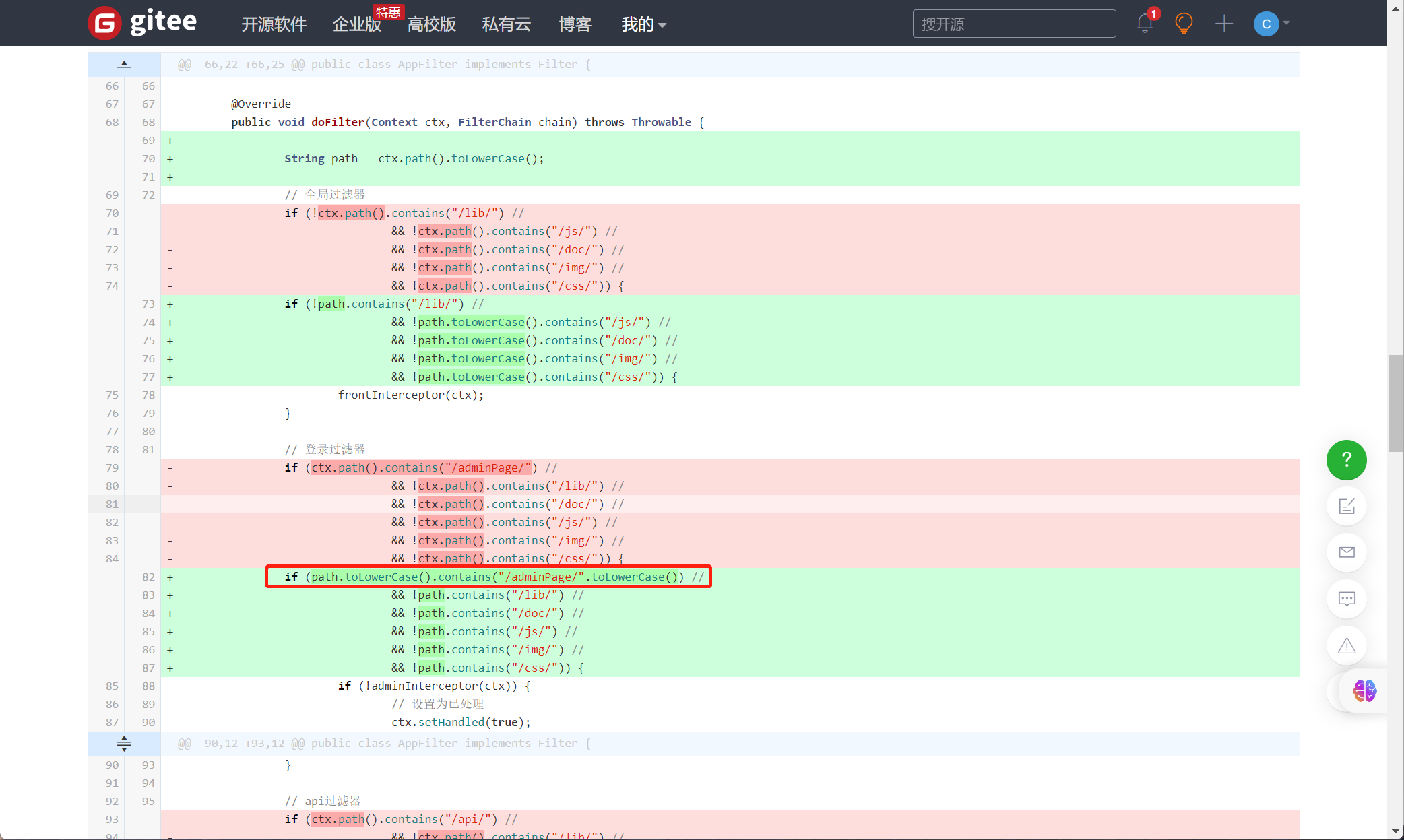Open the colorful AI brain assistant icon

1364,690
